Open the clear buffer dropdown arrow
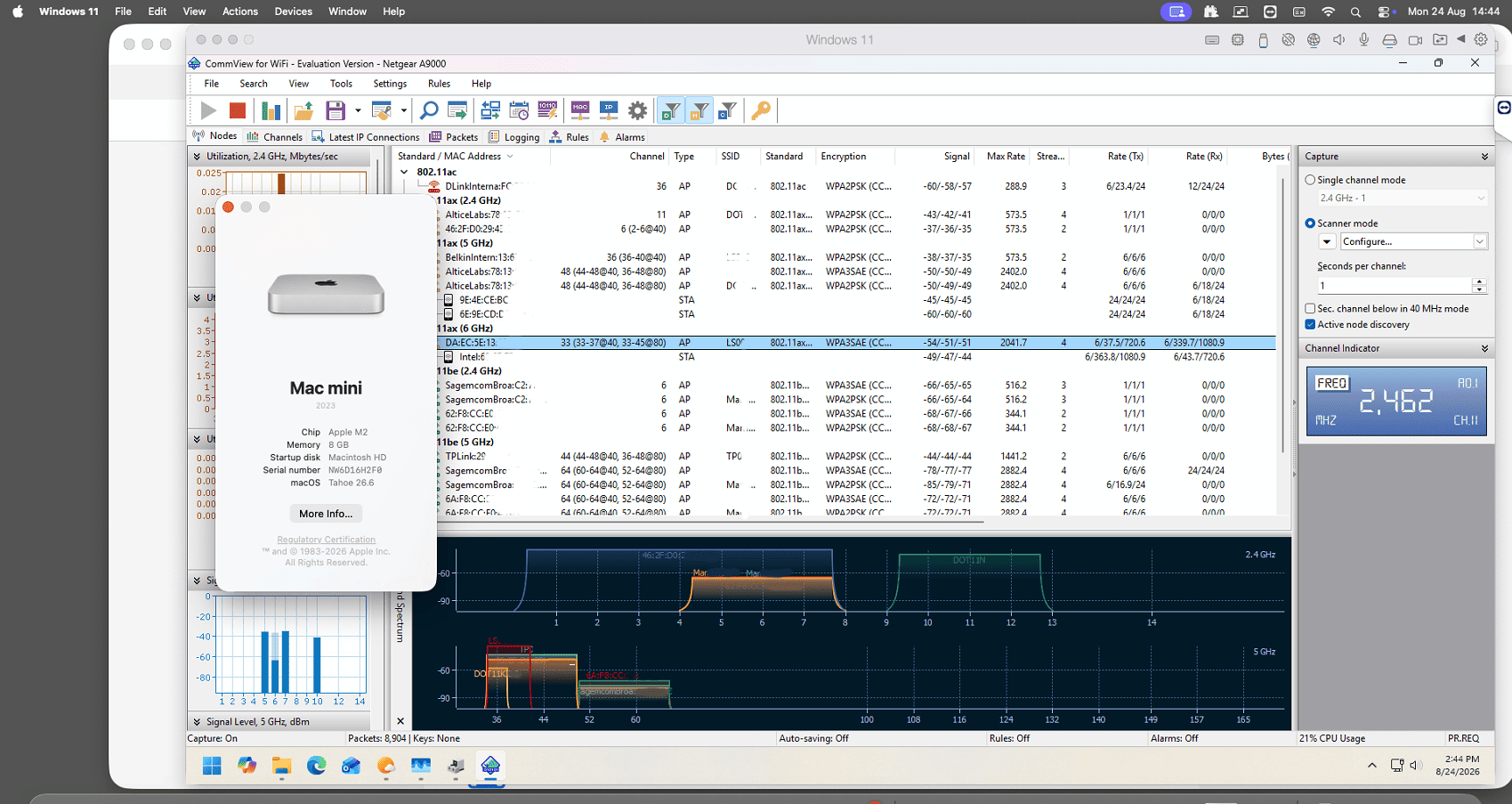Viewport: 1512px width, 804px height. coord(404,111)
